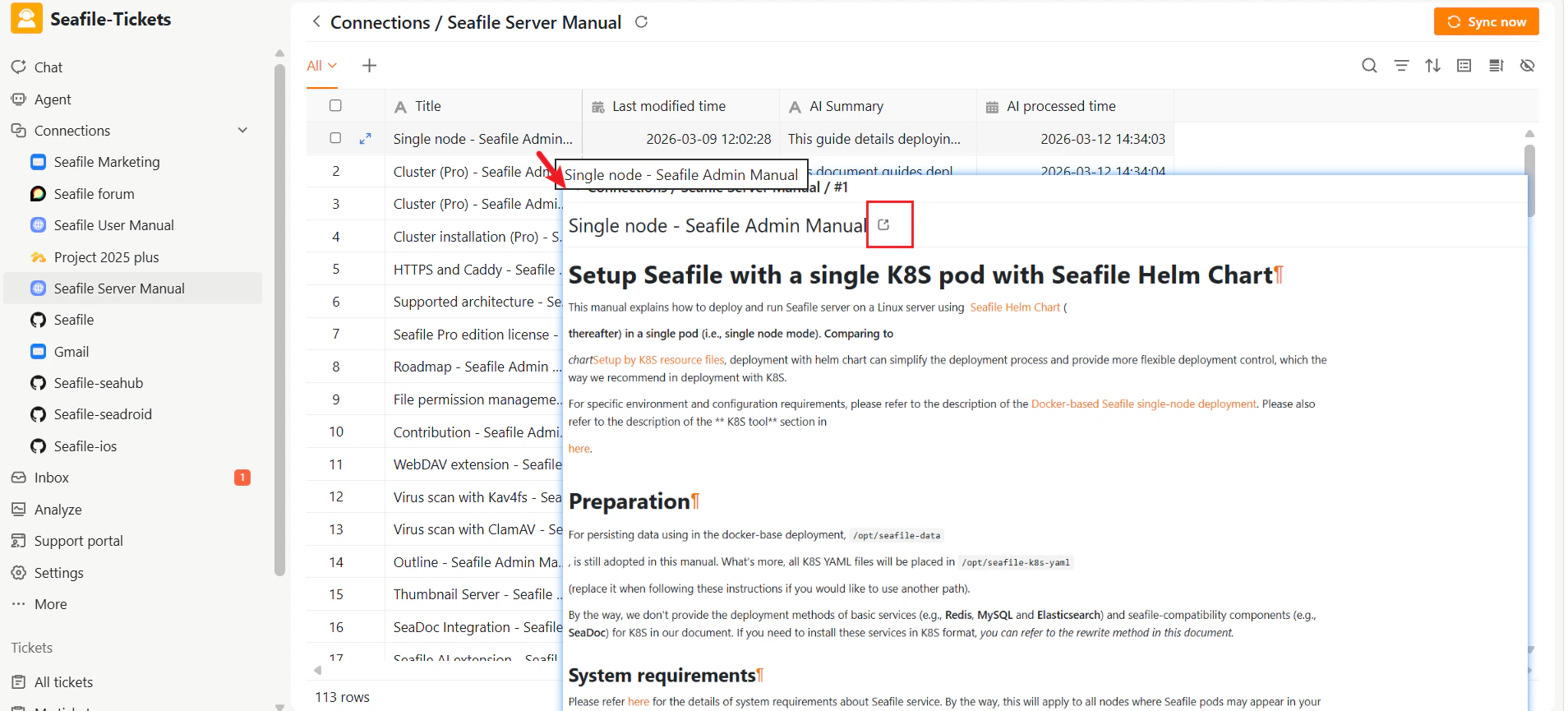The height and width of the screenshot is (711, 1568).
Task: Click the Title column header
Action: 483,106
